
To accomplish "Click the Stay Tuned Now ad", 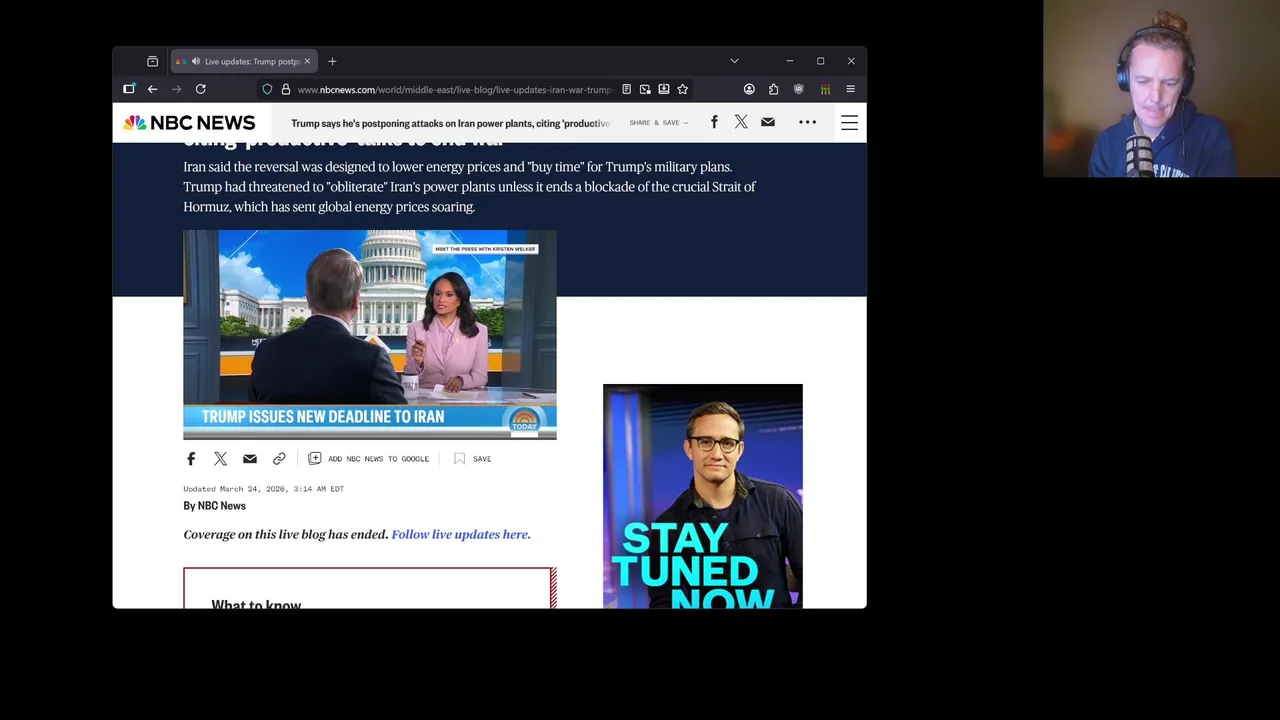I will click(703, 496).
